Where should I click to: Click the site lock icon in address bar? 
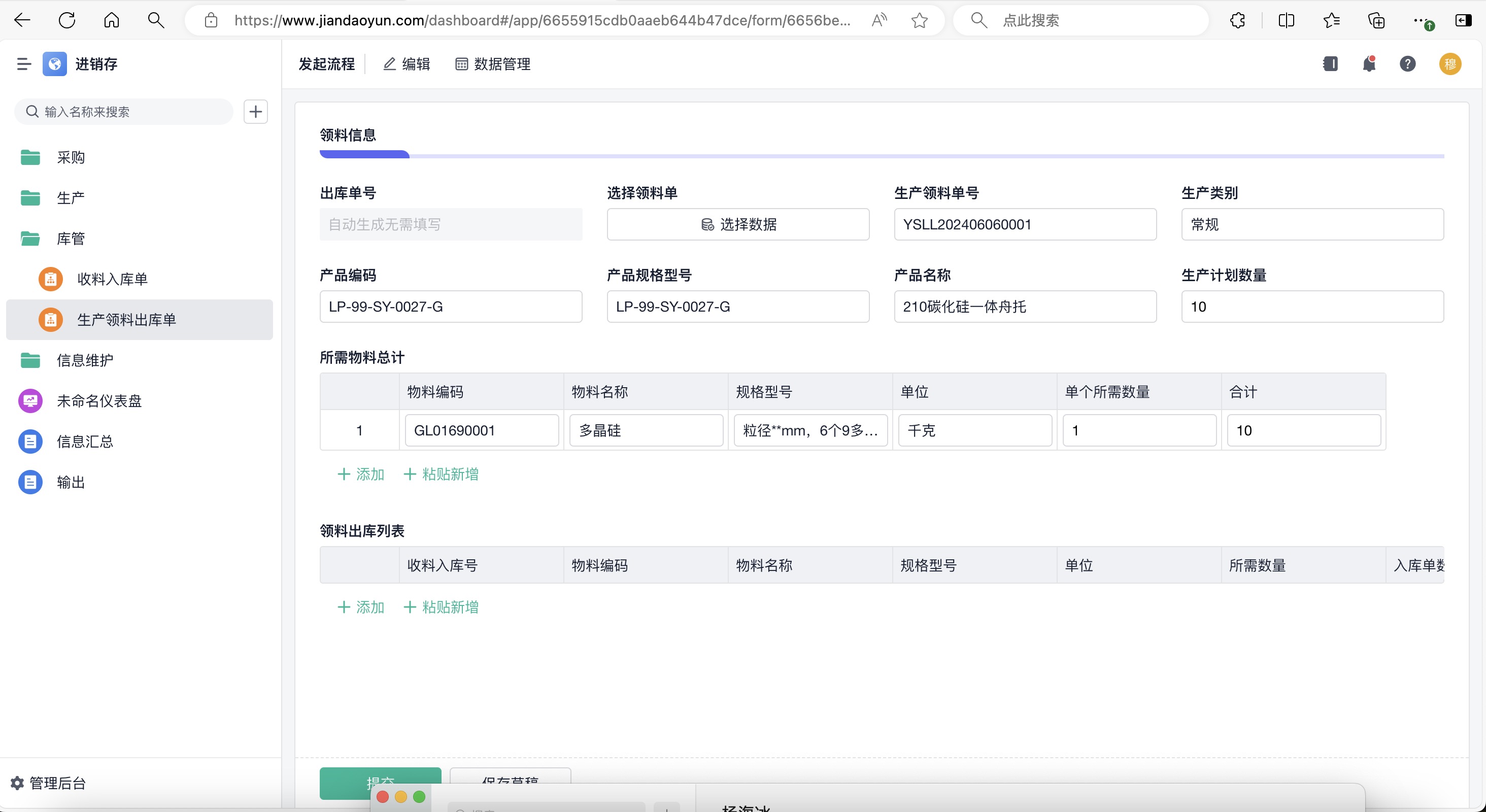[x=211, y=21]
